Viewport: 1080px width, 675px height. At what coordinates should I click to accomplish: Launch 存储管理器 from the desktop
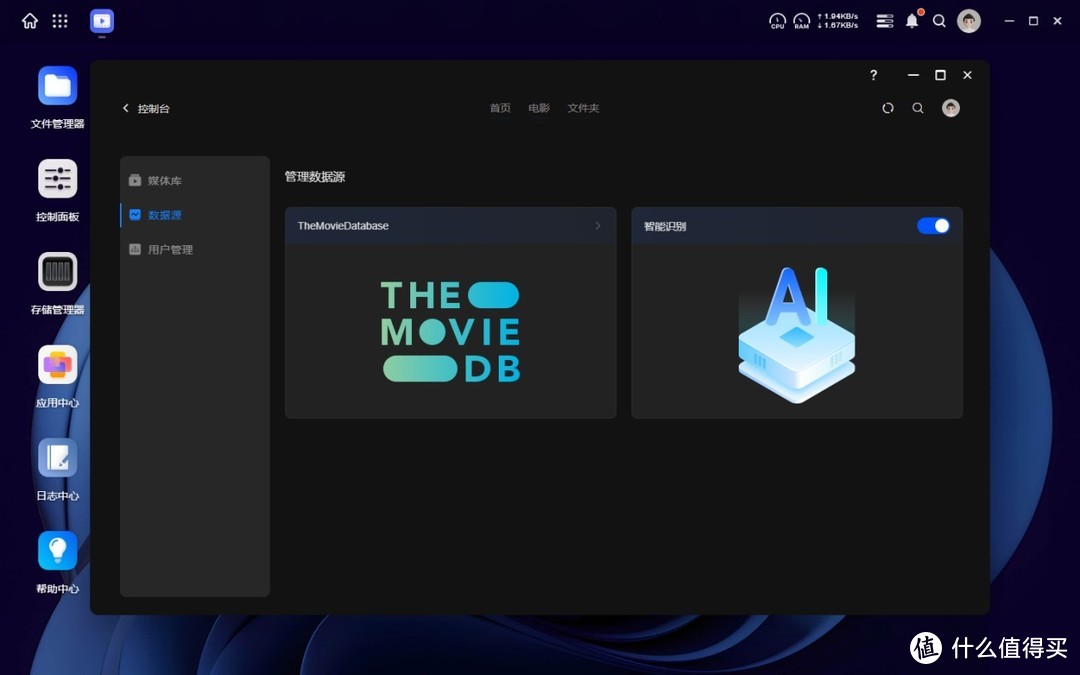[x=57, y=272]
